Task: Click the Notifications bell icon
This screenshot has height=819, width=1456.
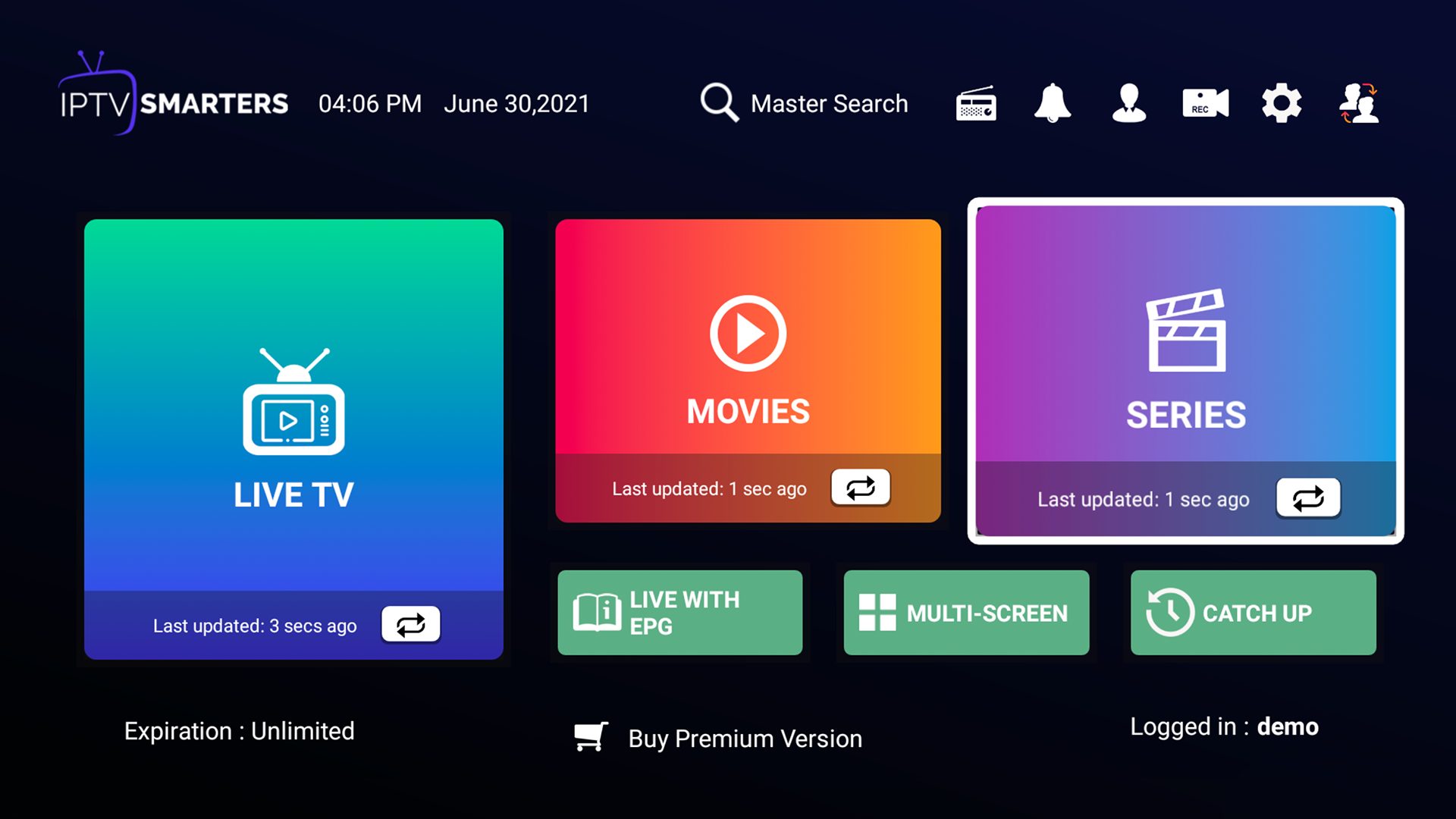Action: pos(1054,102)
